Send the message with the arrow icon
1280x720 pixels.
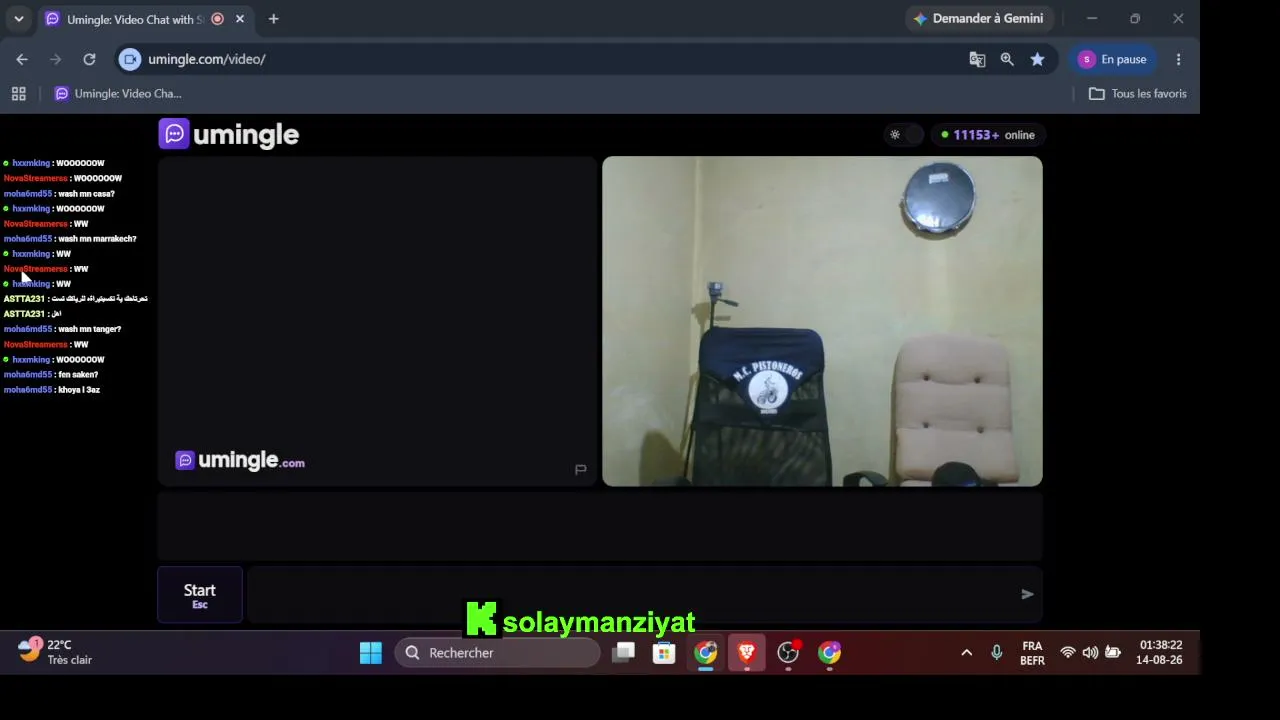1027,594
